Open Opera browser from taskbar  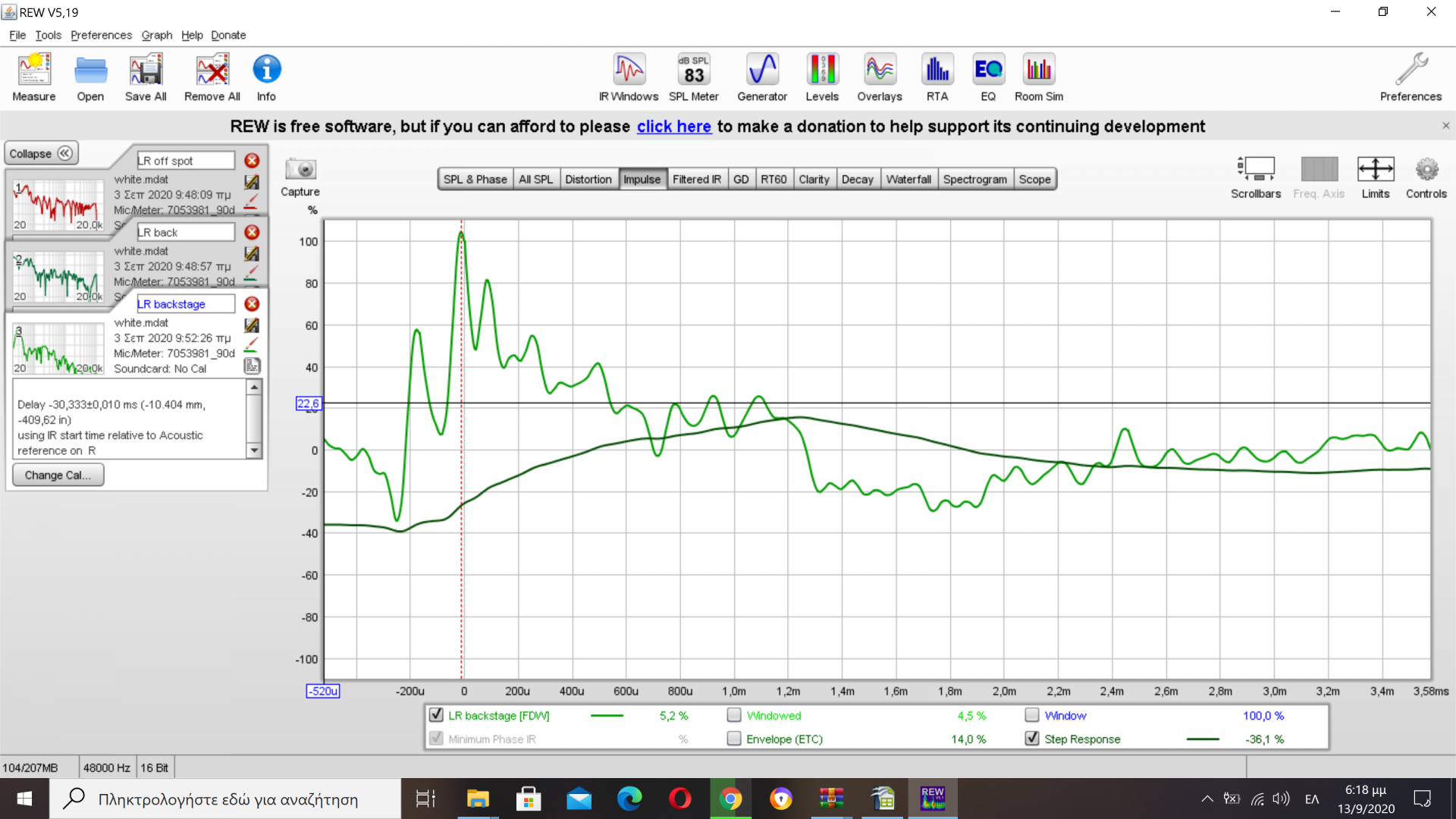pyautogui.click(x=680, y=799)
